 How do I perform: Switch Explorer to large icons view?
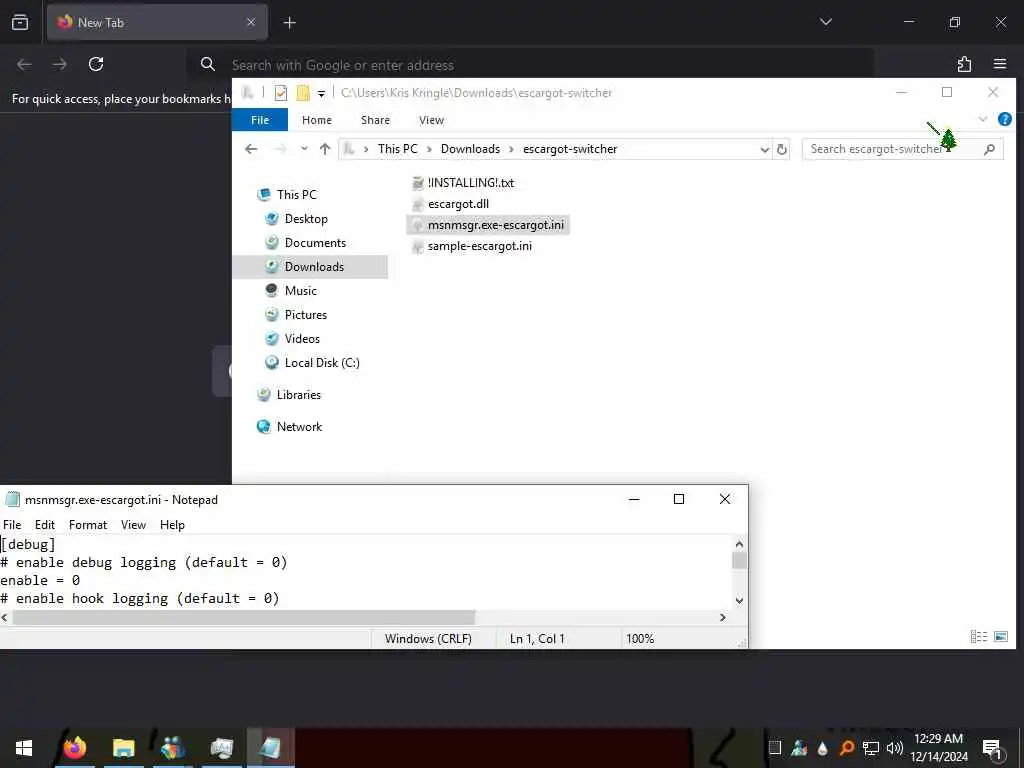[1000, 636]
